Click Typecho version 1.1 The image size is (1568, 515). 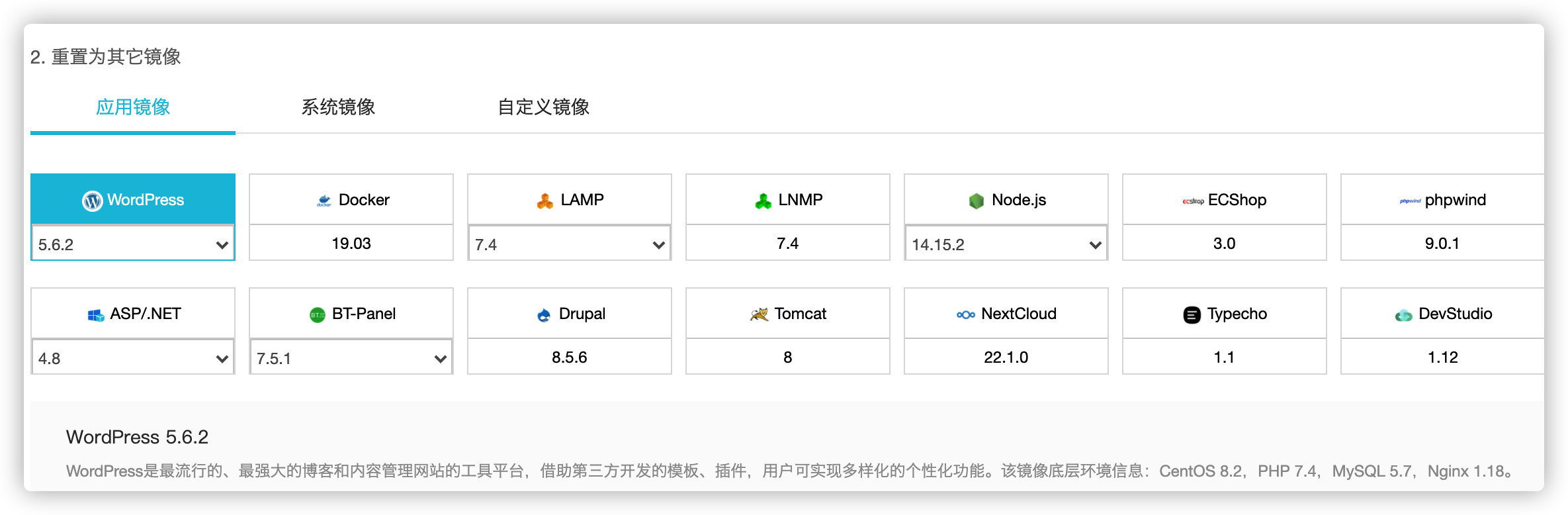tap(1225, 357)
